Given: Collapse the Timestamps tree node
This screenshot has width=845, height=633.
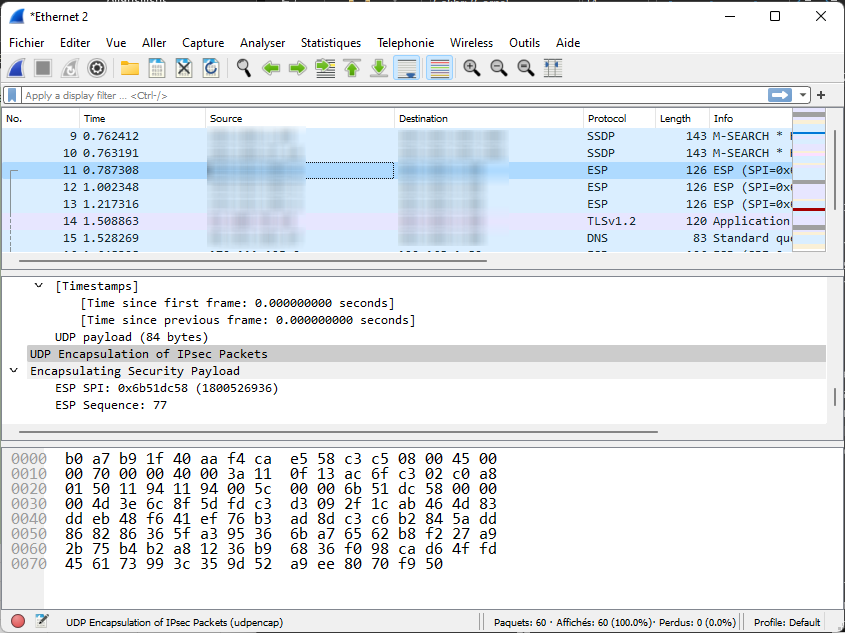Looking at the screenshot, I should click(39, 286).
